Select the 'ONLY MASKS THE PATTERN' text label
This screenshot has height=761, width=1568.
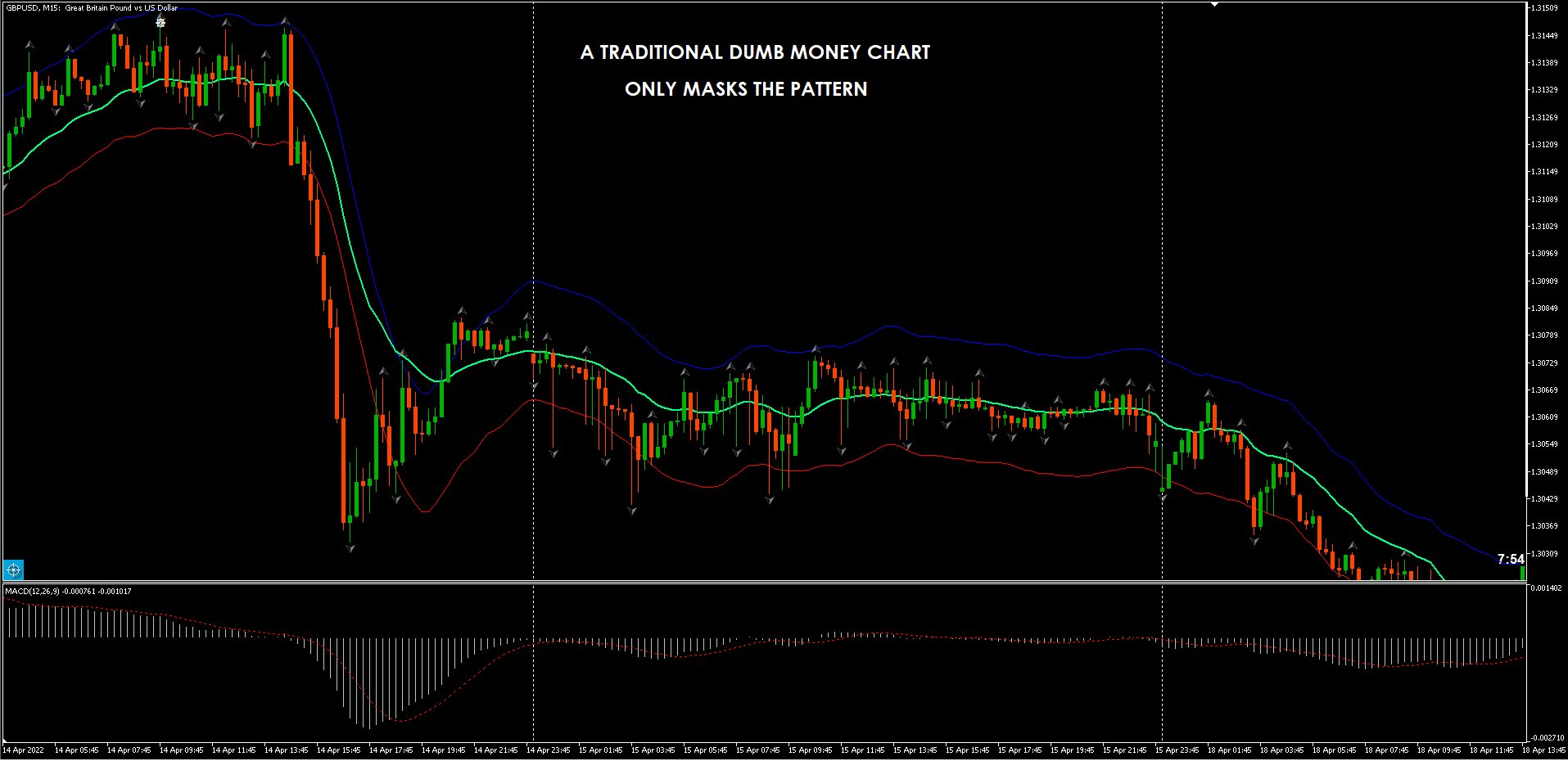[x=745, y=89]
